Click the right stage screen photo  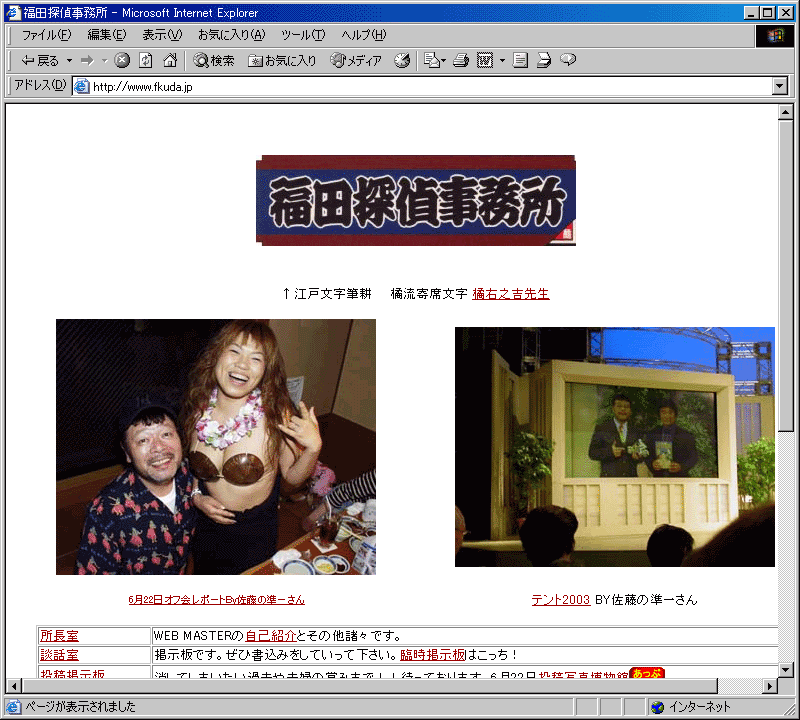pos(615,447)
